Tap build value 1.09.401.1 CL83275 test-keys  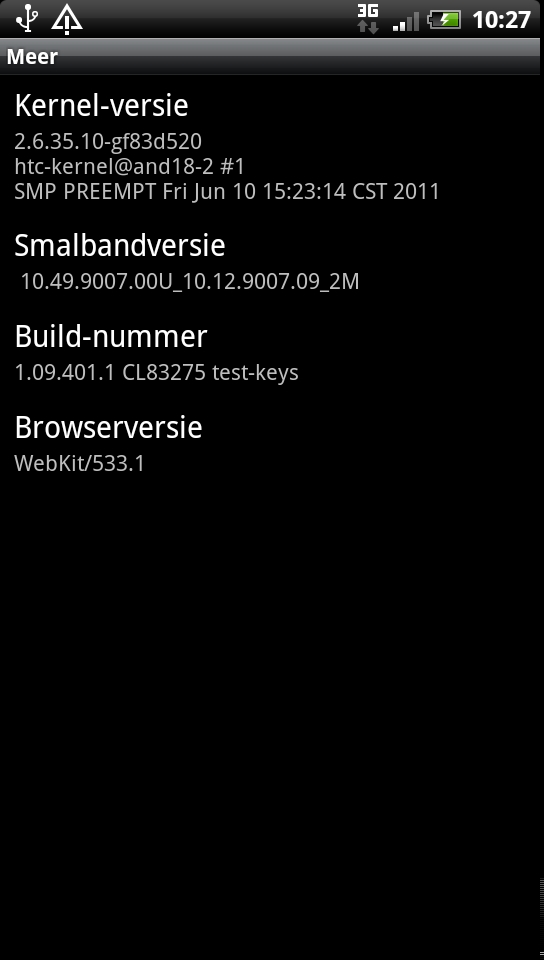click(x=156, y=373)
